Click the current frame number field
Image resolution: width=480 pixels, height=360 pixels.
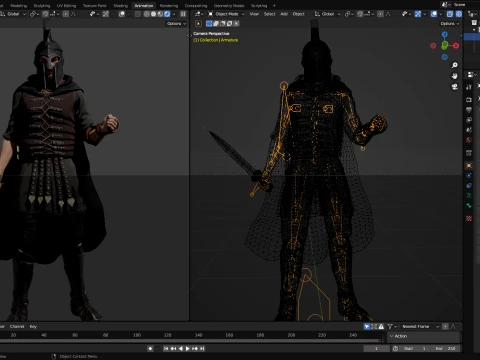pyautogui.click(x=376, y=348)
